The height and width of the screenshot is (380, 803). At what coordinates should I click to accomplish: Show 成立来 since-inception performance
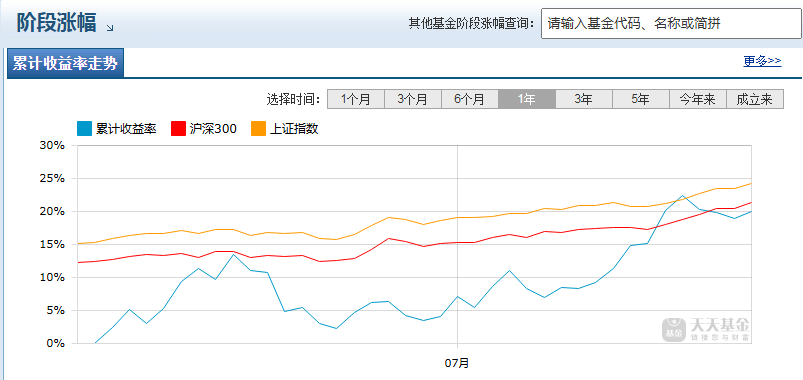[755, 99]
